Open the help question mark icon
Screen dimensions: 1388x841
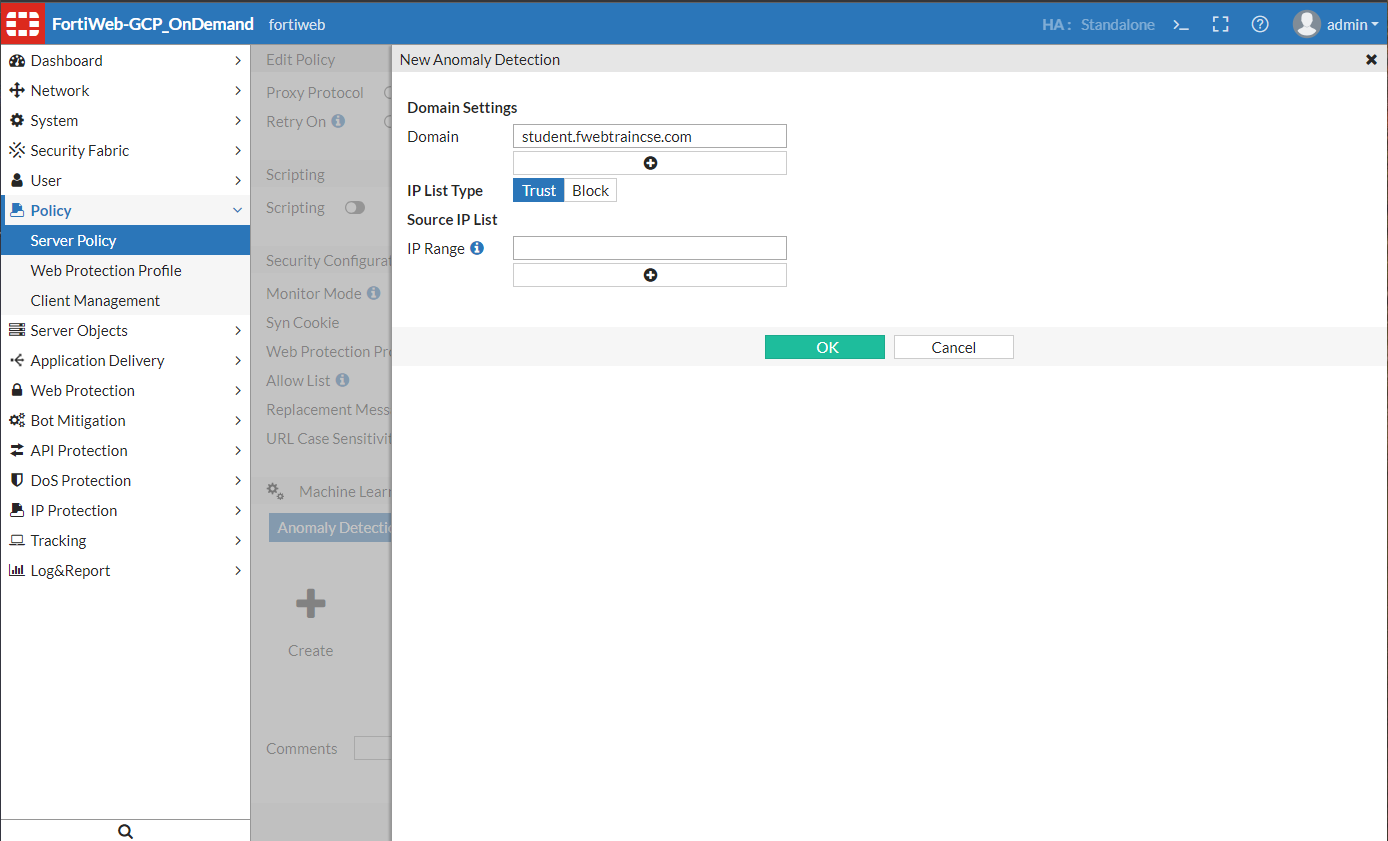(1260, 24)
